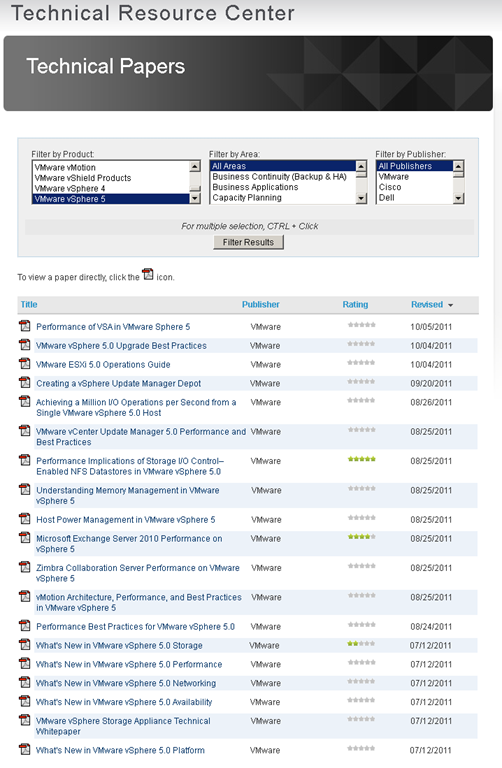Open Host Power Management in VMware vSphere 5
This screenshot has height=768, width=502.
[x=126, y=519]
